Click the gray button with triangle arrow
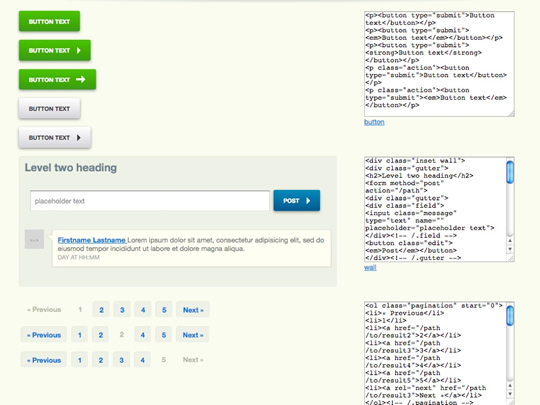Screen dimensions: 540x405 (x=55, y=138)
